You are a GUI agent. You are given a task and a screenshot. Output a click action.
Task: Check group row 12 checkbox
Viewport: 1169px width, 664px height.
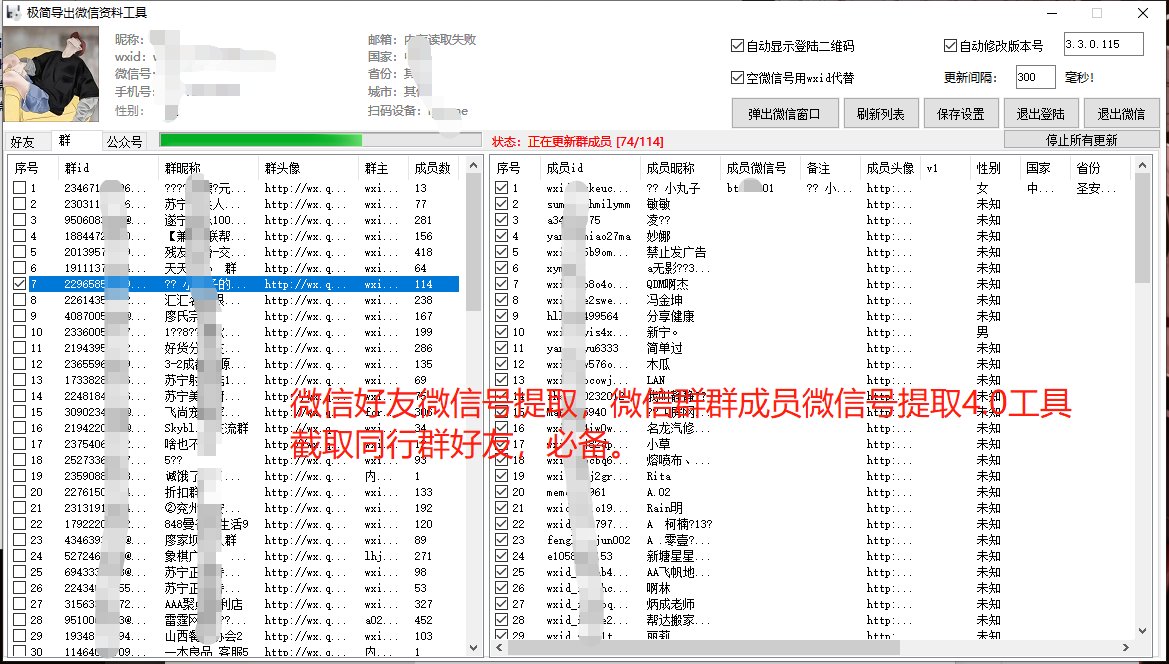[x=20, y=364]
